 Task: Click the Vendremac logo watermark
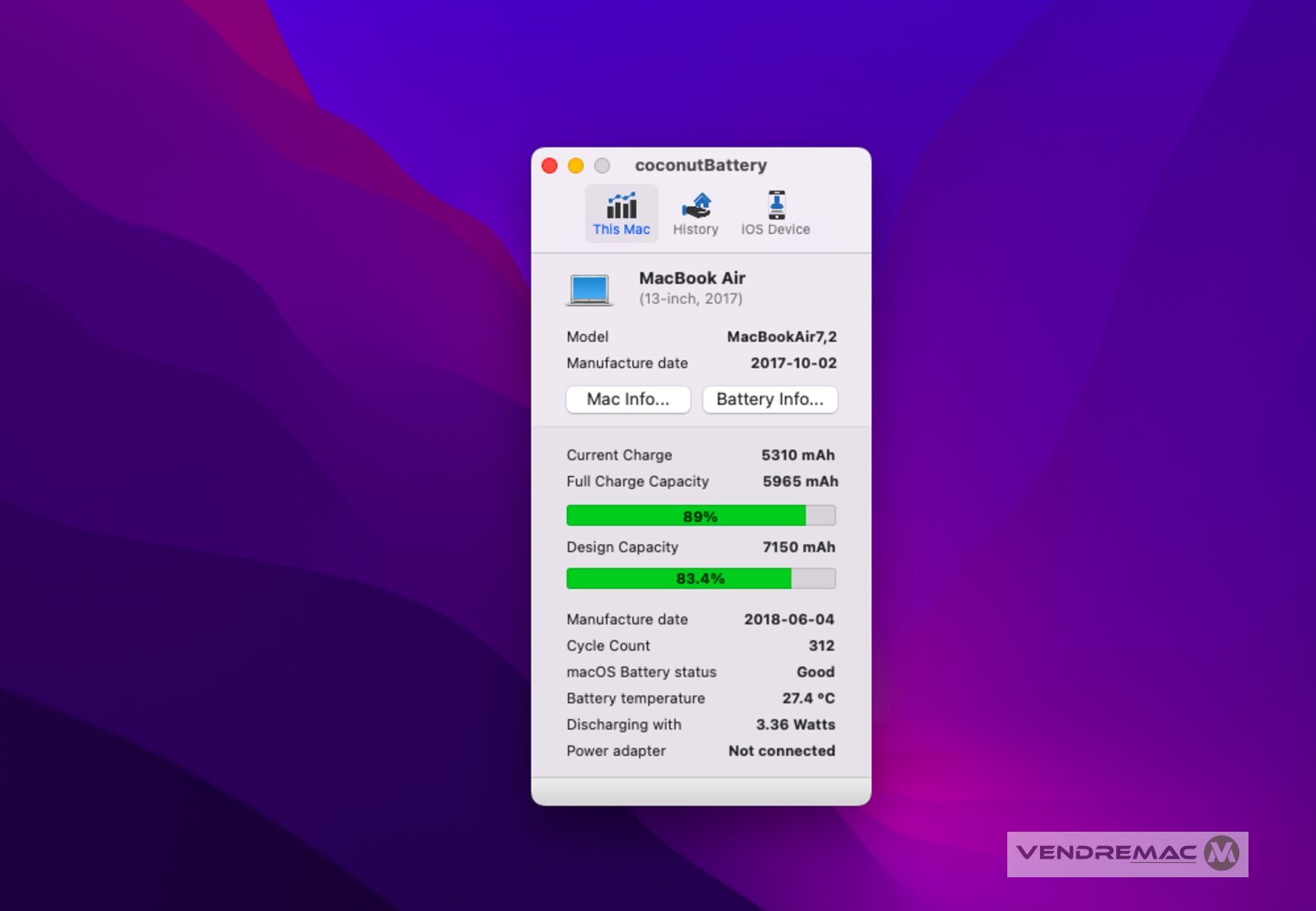coord(1127,854)
